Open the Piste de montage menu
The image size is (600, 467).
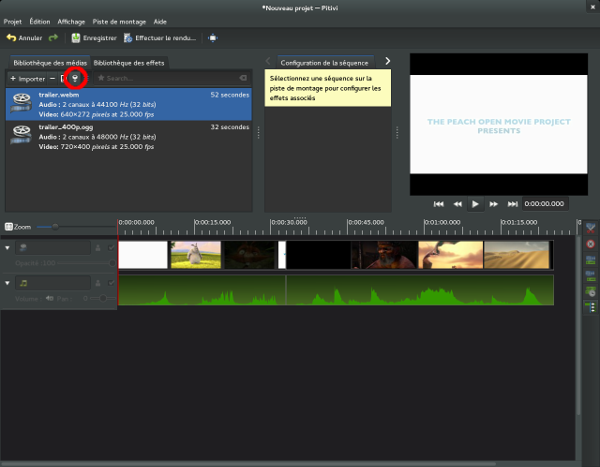coord(118,21)
